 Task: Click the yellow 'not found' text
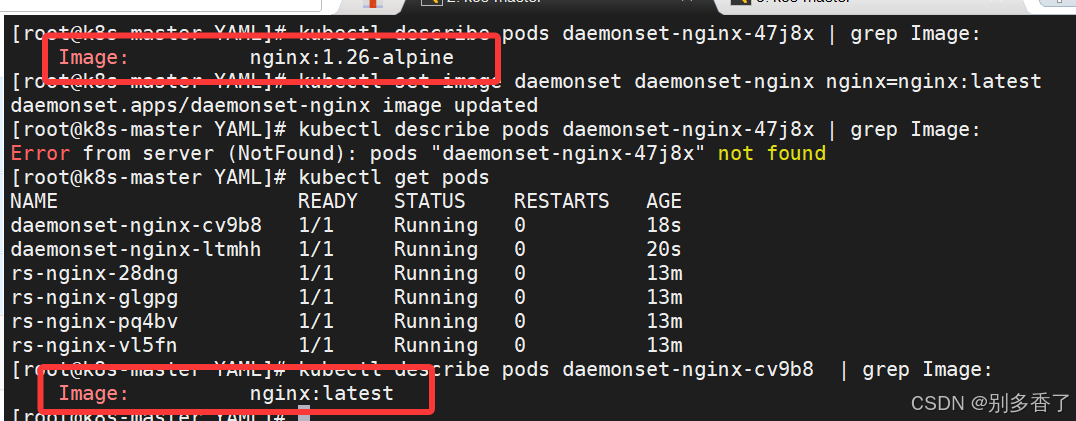tap(771, 154)
